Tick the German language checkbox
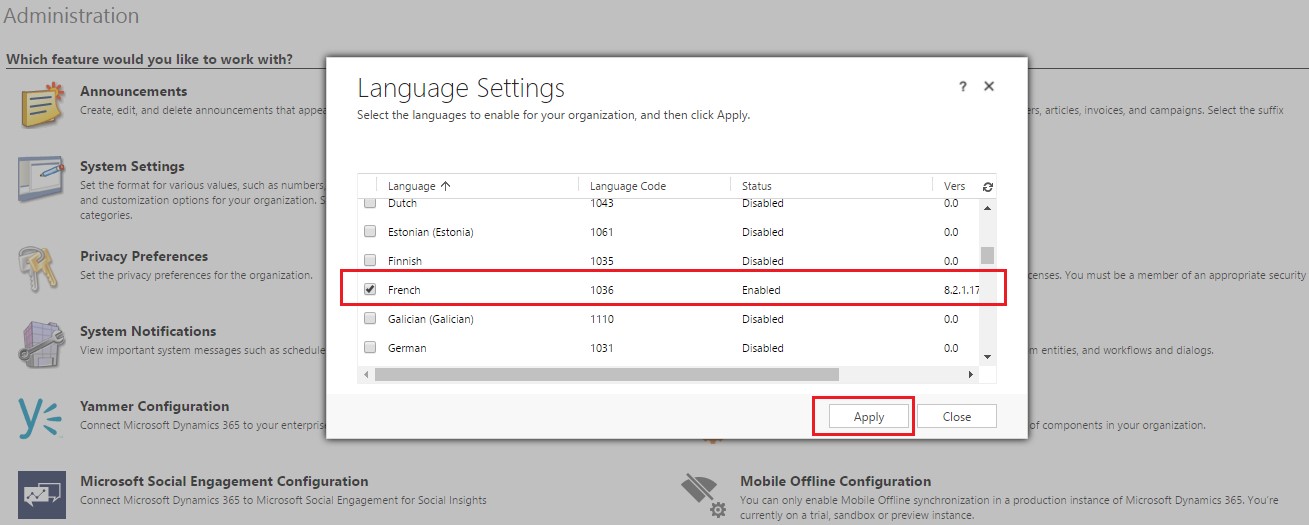The image size is (1309, 525). point(370,348)
